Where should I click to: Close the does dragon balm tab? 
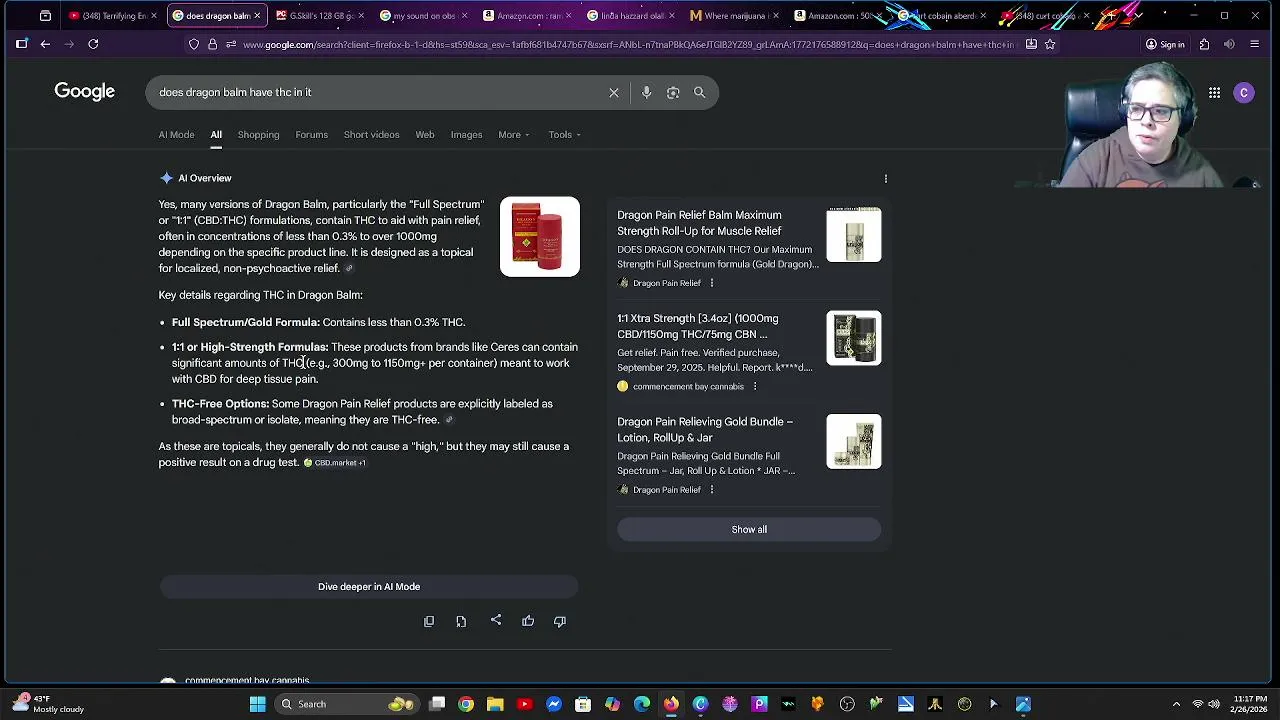(x=257, y=16)
